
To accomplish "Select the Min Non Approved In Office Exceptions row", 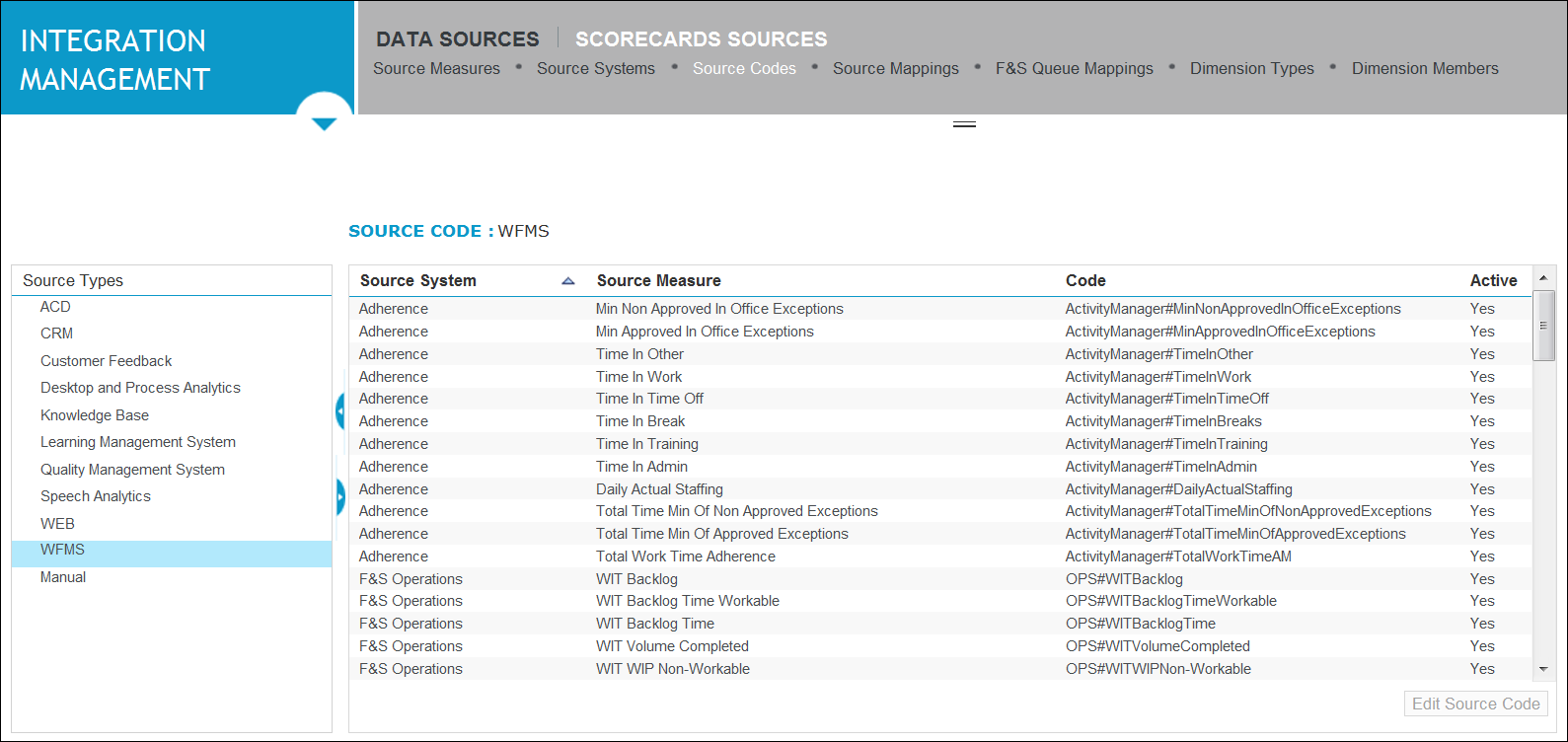I will pyautogui.click(x=940, y=309).
